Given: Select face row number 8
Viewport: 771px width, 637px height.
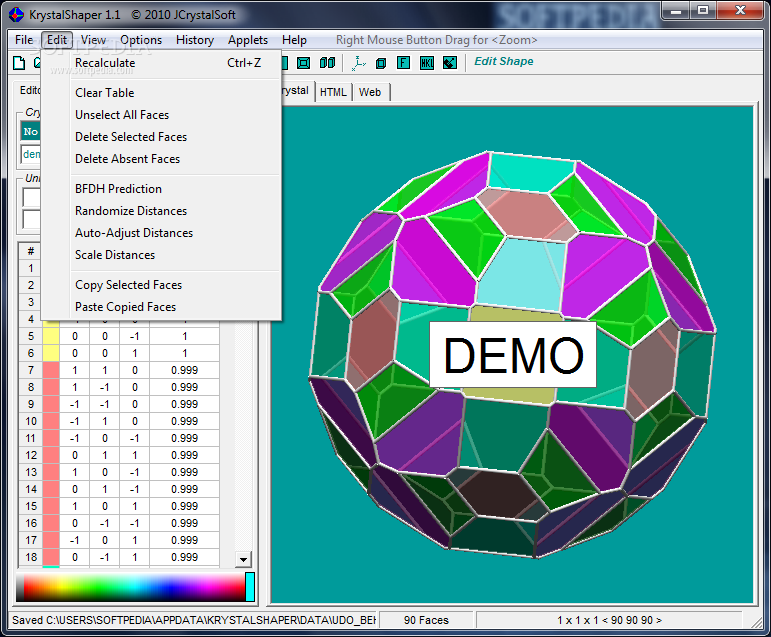Looking at the screenshot, I should [x=31, y=388].
